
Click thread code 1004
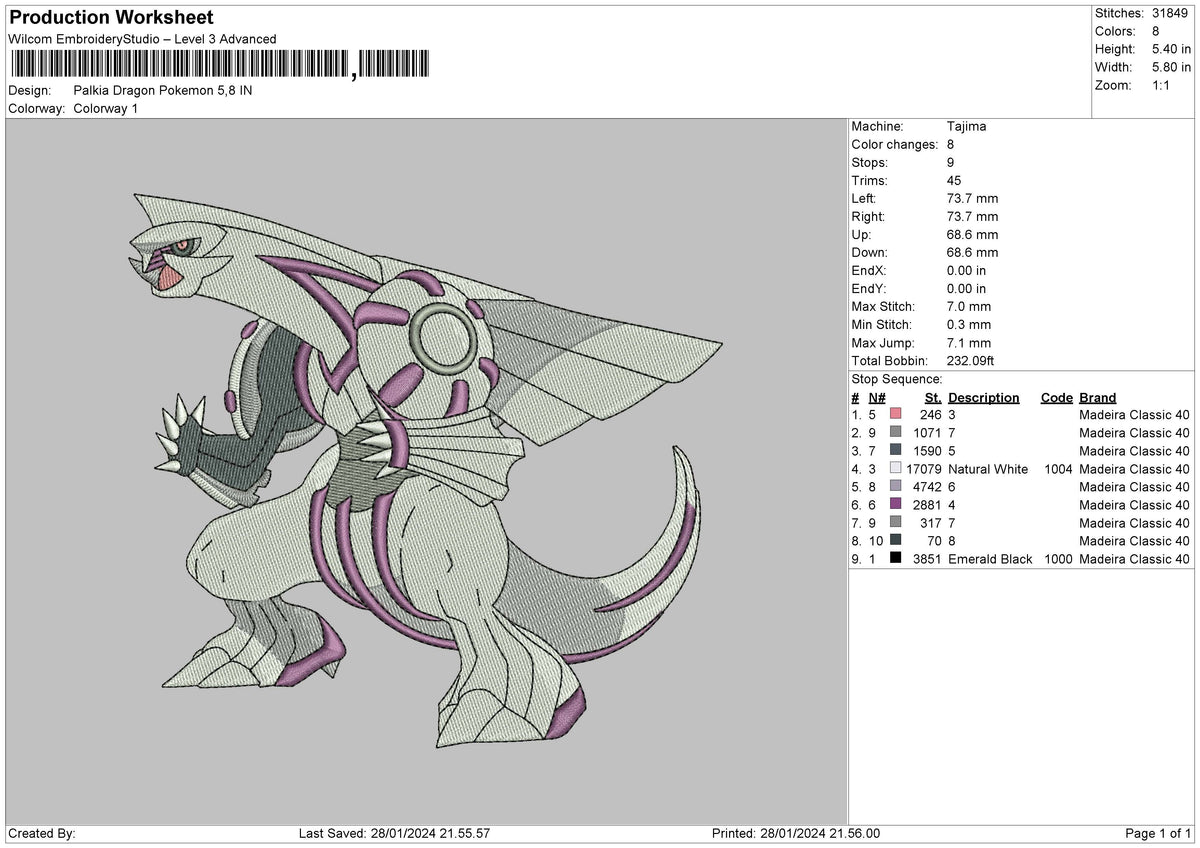tap(1057, 469)
